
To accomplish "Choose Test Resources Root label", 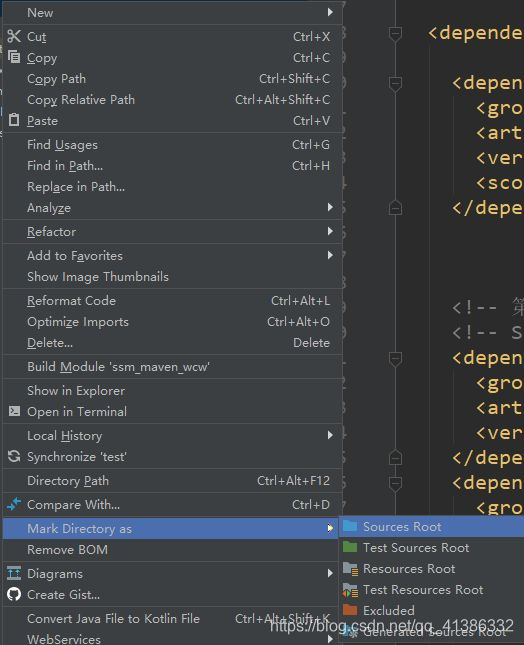I will point(423,589).
